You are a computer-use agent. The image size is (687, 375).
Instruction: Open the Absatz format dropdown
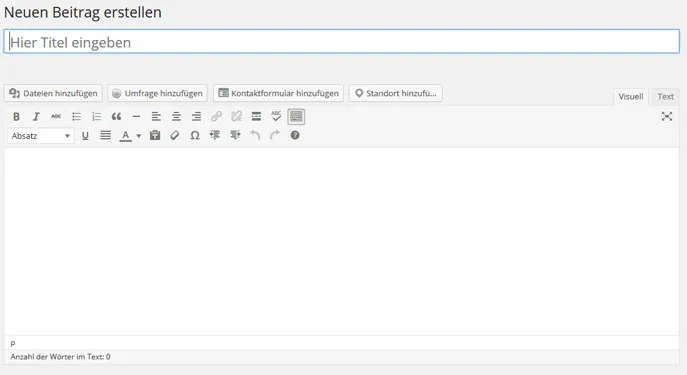coord(41,136)
